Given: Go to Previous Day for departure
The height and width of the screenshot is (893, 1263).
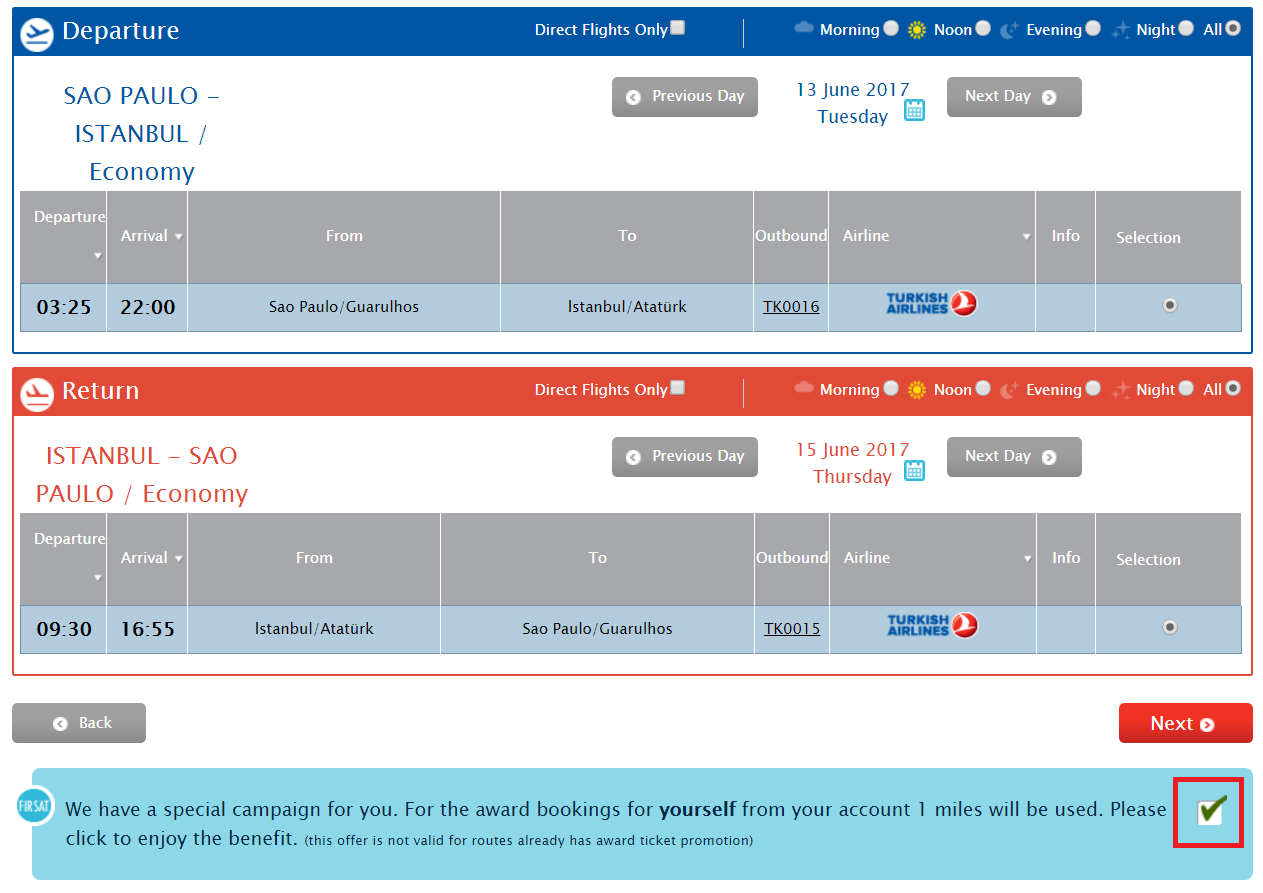Looking at the screenshot, I should coord(685,97).
